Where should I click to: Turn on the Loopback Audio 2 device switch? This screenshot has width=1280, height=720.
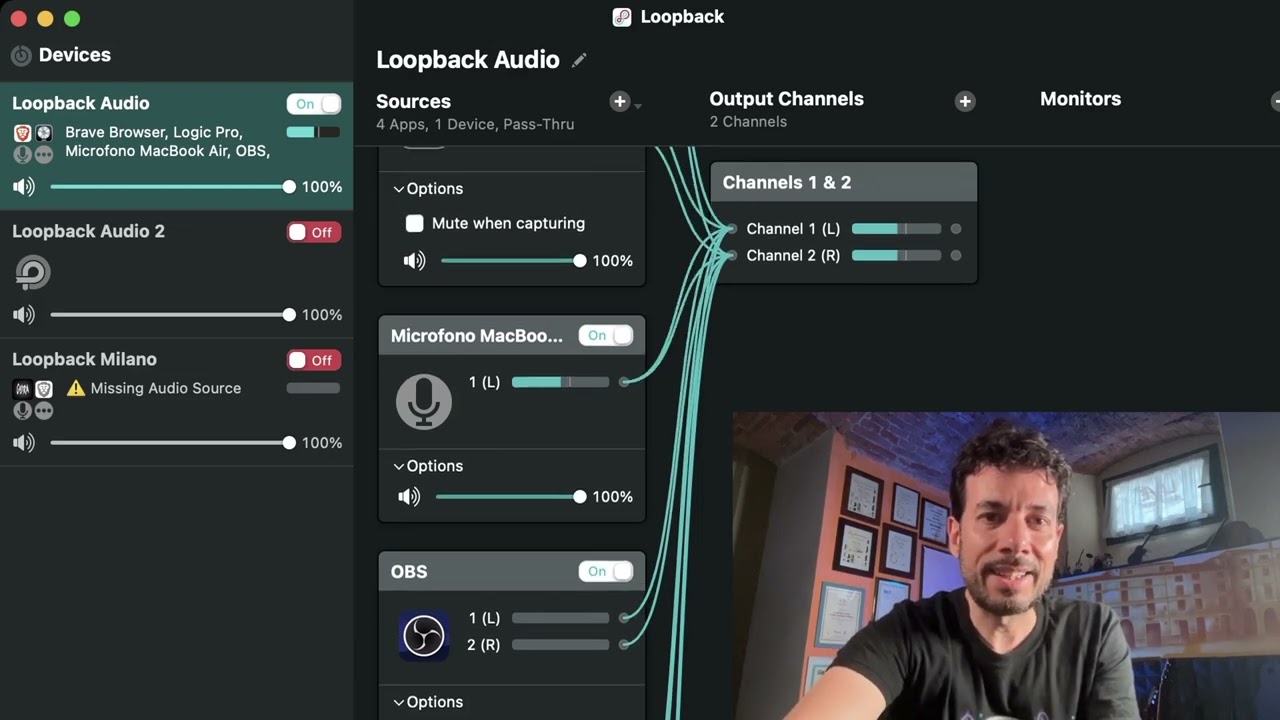coord(314,232)
